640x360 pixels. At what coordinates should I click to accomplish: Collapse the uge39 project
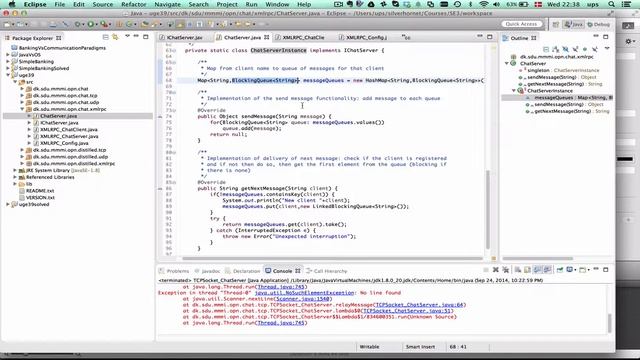pyautogui.click(x=8, y=75)
